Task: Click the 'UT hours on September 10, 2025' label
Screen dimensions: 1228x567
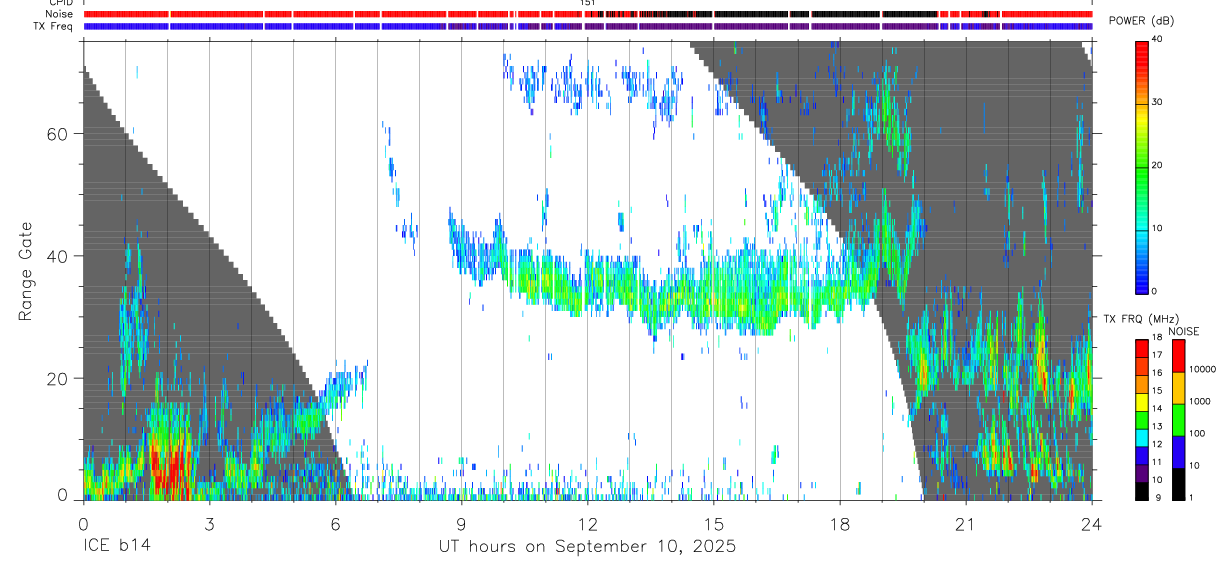Action: point(587,547)
